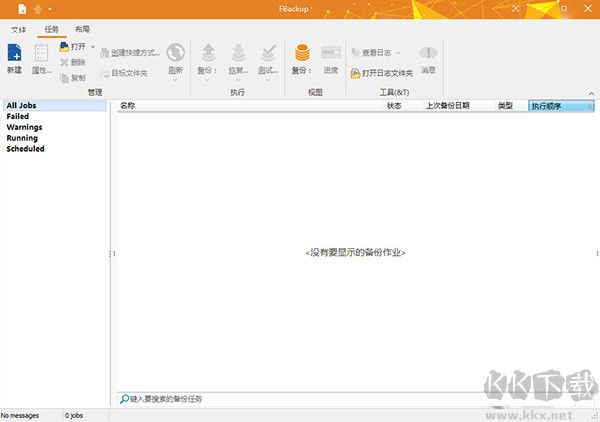Switch to the Tasks (任务) tab
Image resolution: width=600 pixels, height=422 pixels.
[52, 29]
